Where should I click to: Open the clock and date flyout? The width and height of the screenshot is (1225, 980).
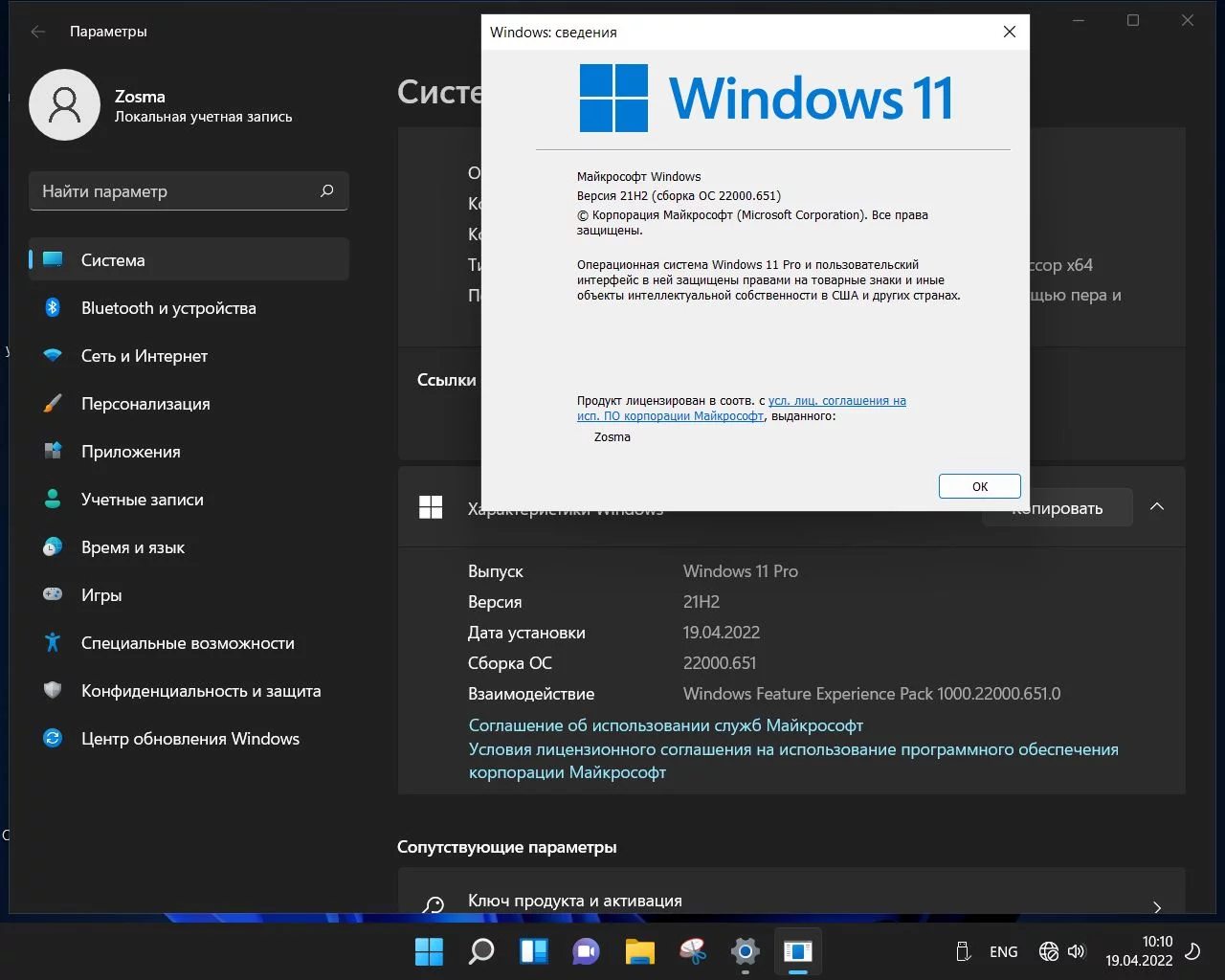1139,951
